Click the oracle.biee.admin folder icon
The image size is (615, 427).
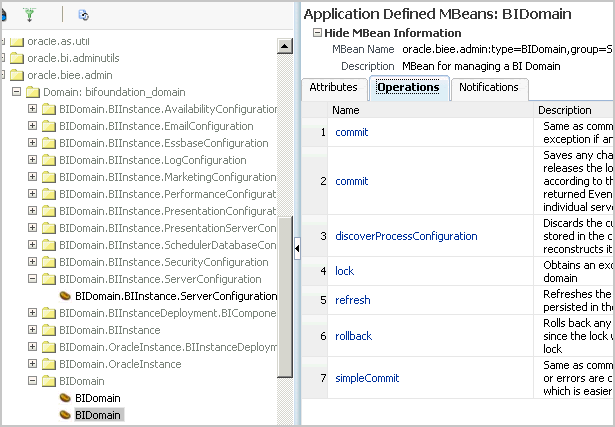(x=15, y=75)
